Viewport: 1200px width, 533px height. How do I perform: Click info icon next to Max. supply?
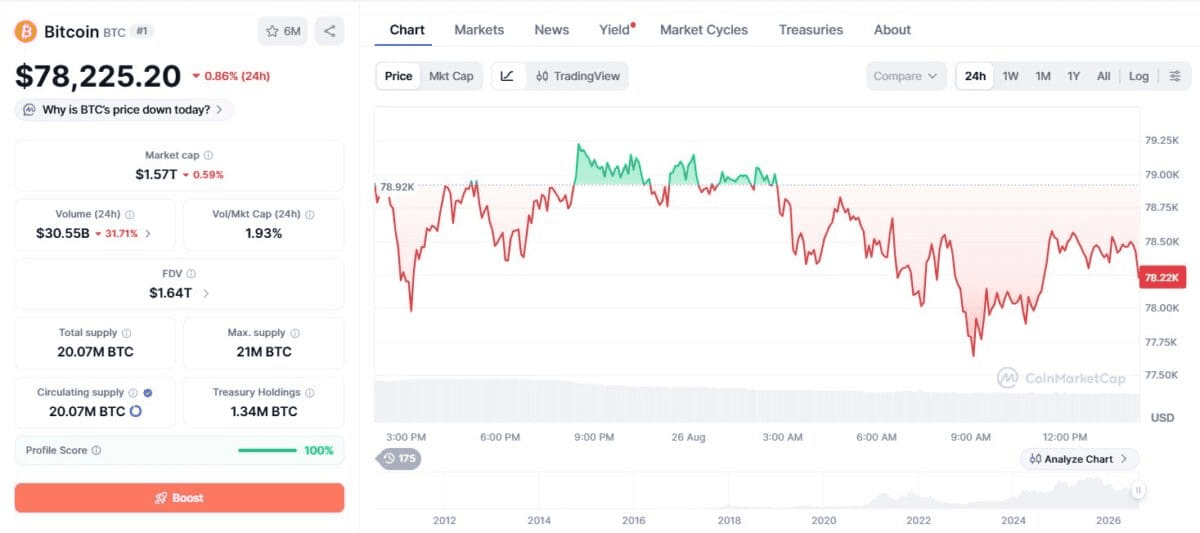(x=294, y=333)
